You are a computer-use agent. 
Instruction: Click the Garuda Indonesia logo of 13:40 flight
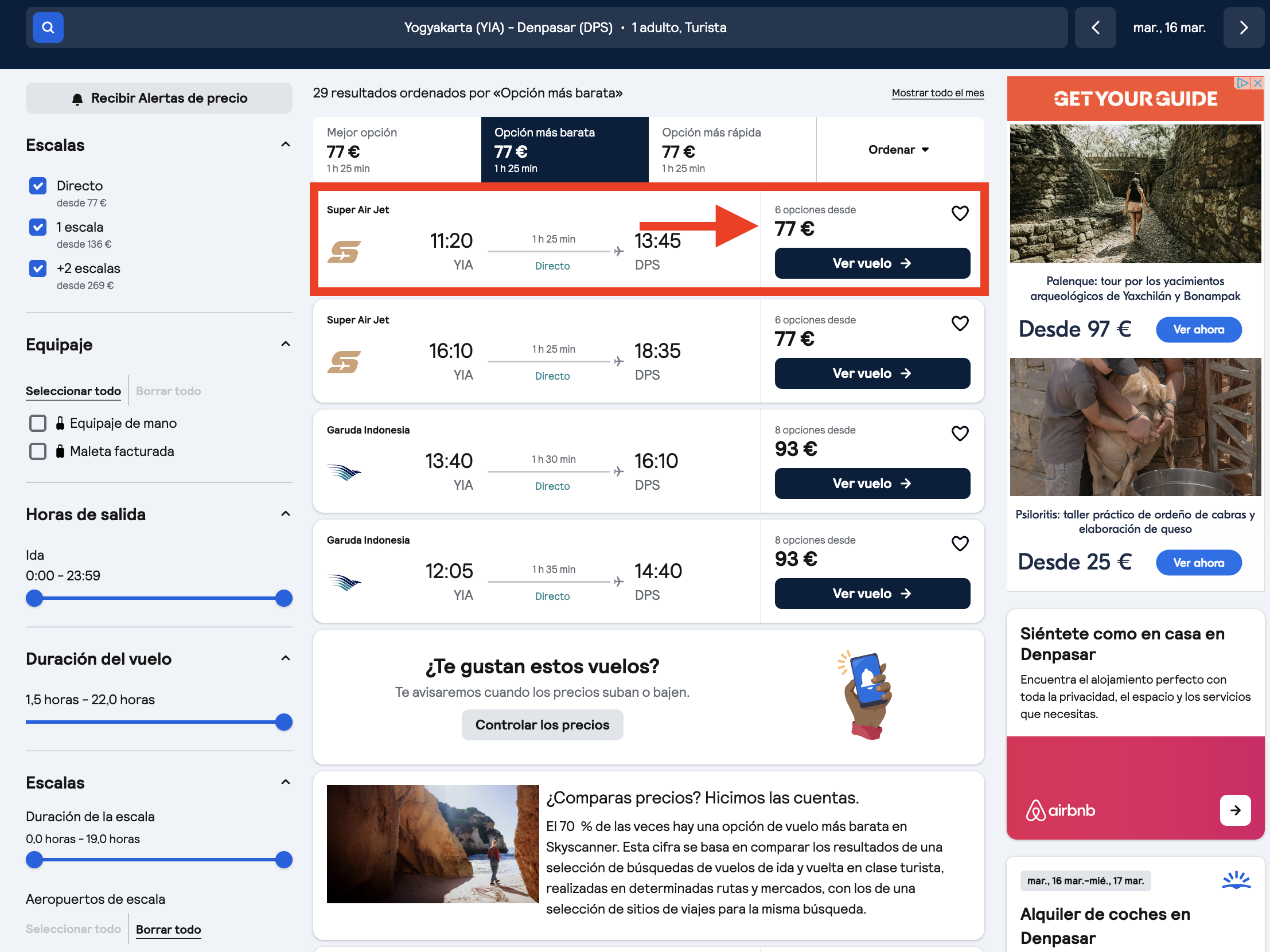344,472
